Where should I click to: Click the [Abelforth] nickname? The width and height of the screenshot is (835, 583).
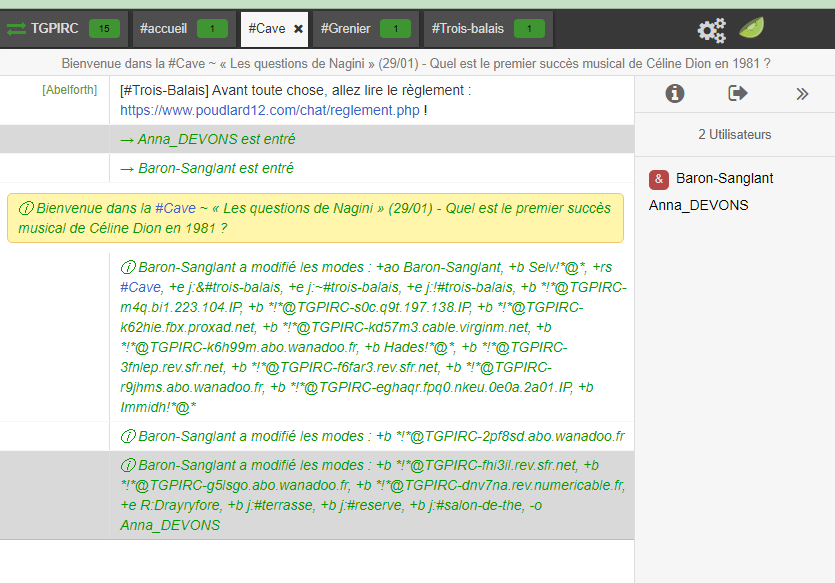[70, 90]
